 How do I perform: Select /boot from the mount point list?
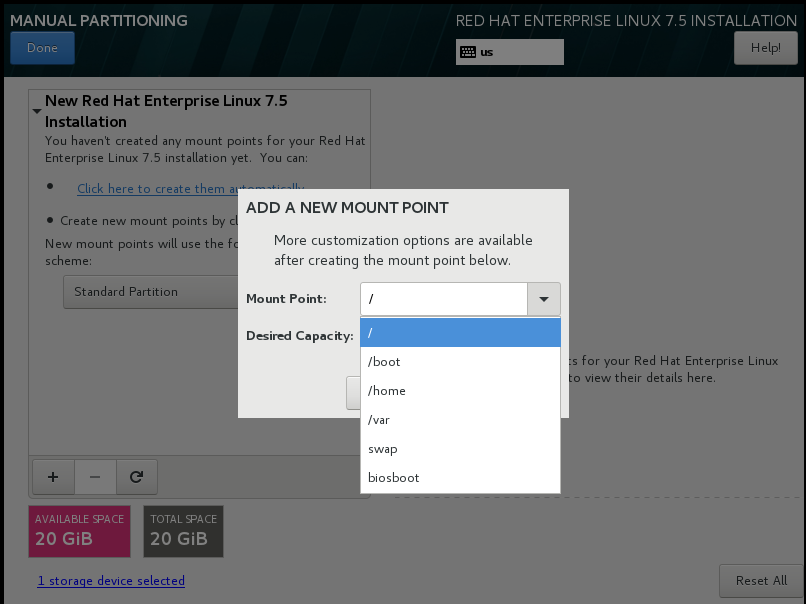461,362
